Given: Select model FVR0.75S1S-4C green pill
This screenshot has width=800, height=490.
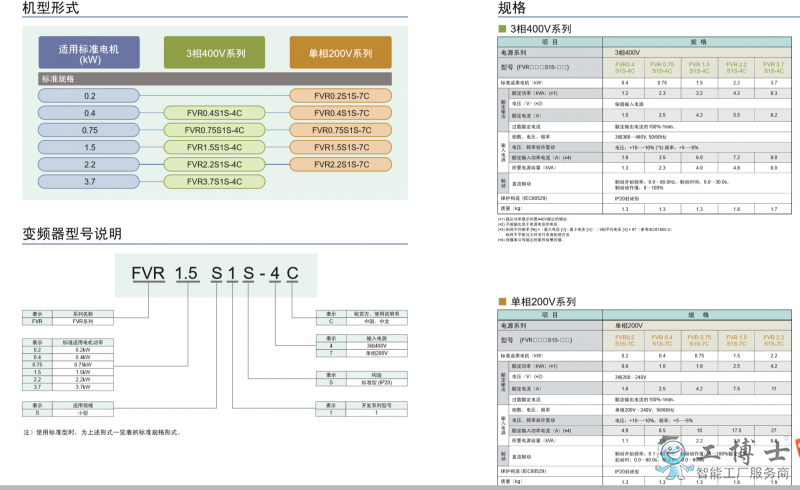Looking at the screenshot, I should click(214, 130).
